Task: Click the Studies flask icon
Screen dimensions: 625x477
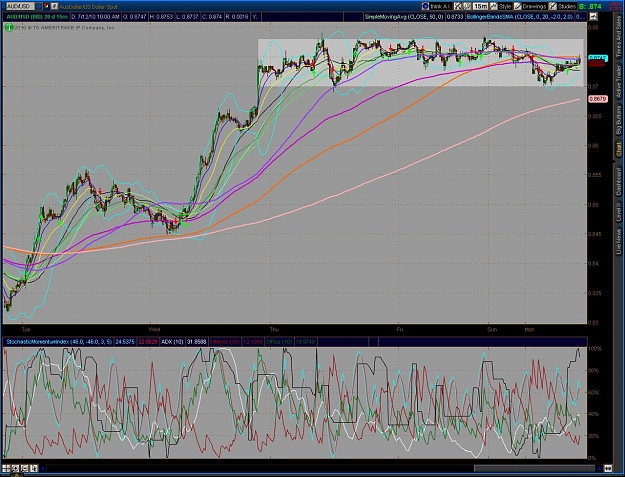Action: click(553, 6)
